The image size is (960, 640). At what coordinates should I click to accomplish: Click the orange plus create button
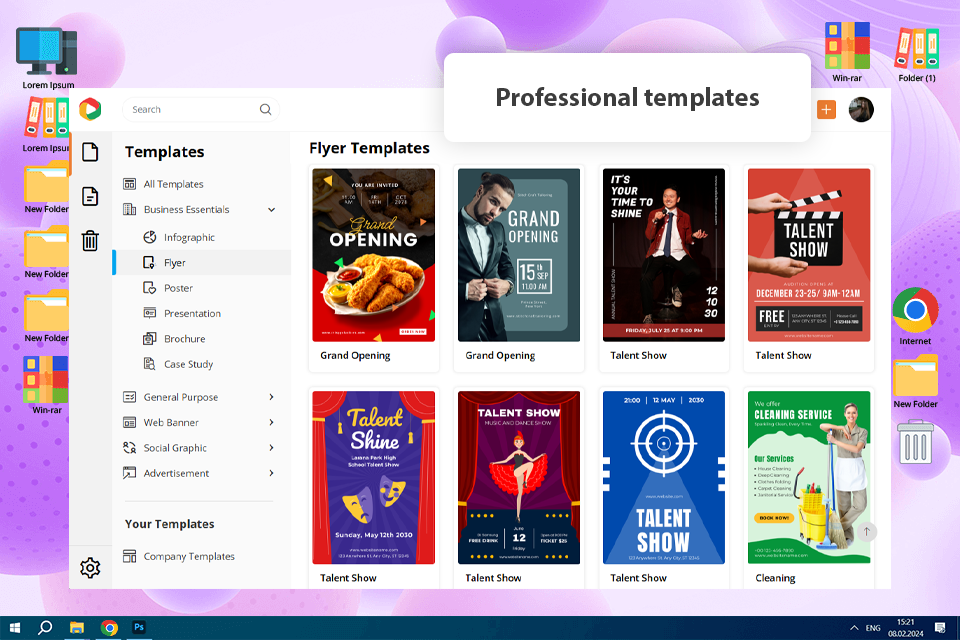coord(826,110)
